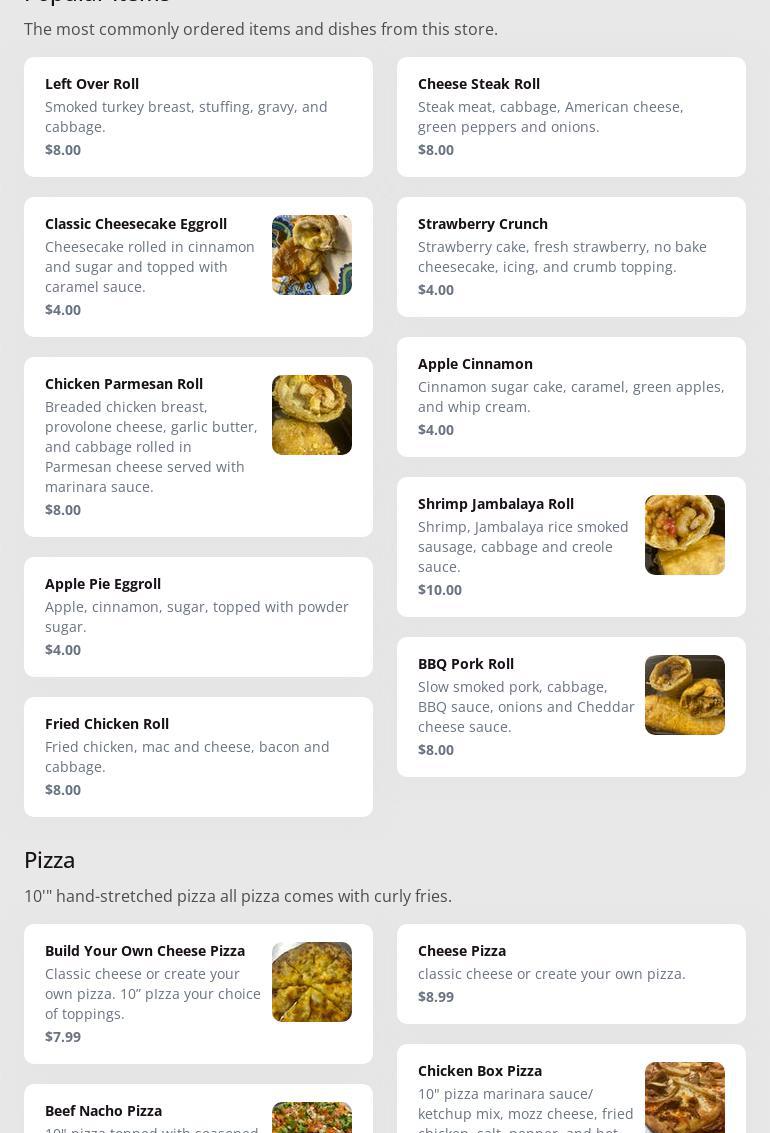Select Strawberry Crunch dessert

click(571, 257)
